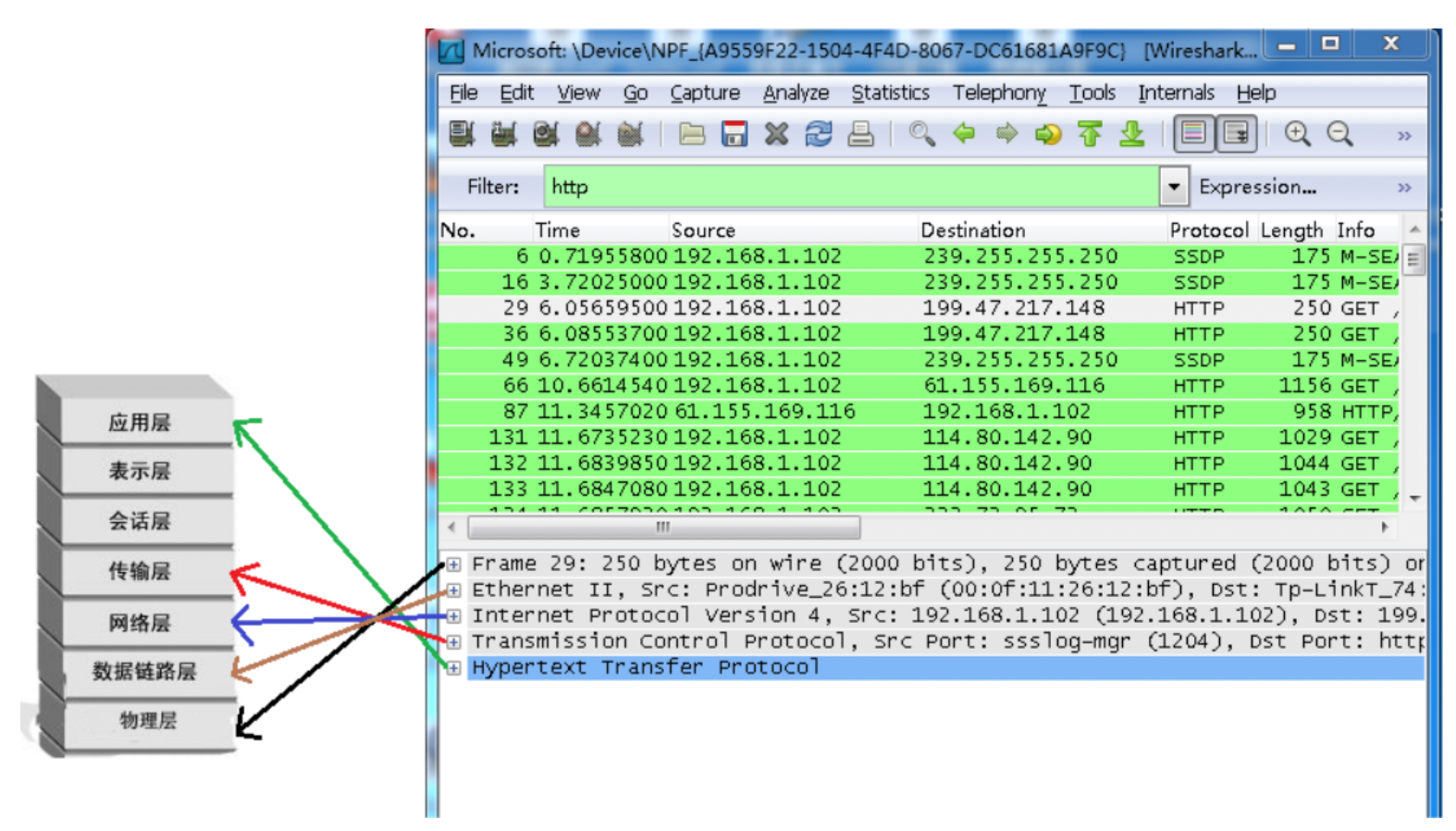
Task: Jump to last packet icon
Action: (x=1132, y=134)
